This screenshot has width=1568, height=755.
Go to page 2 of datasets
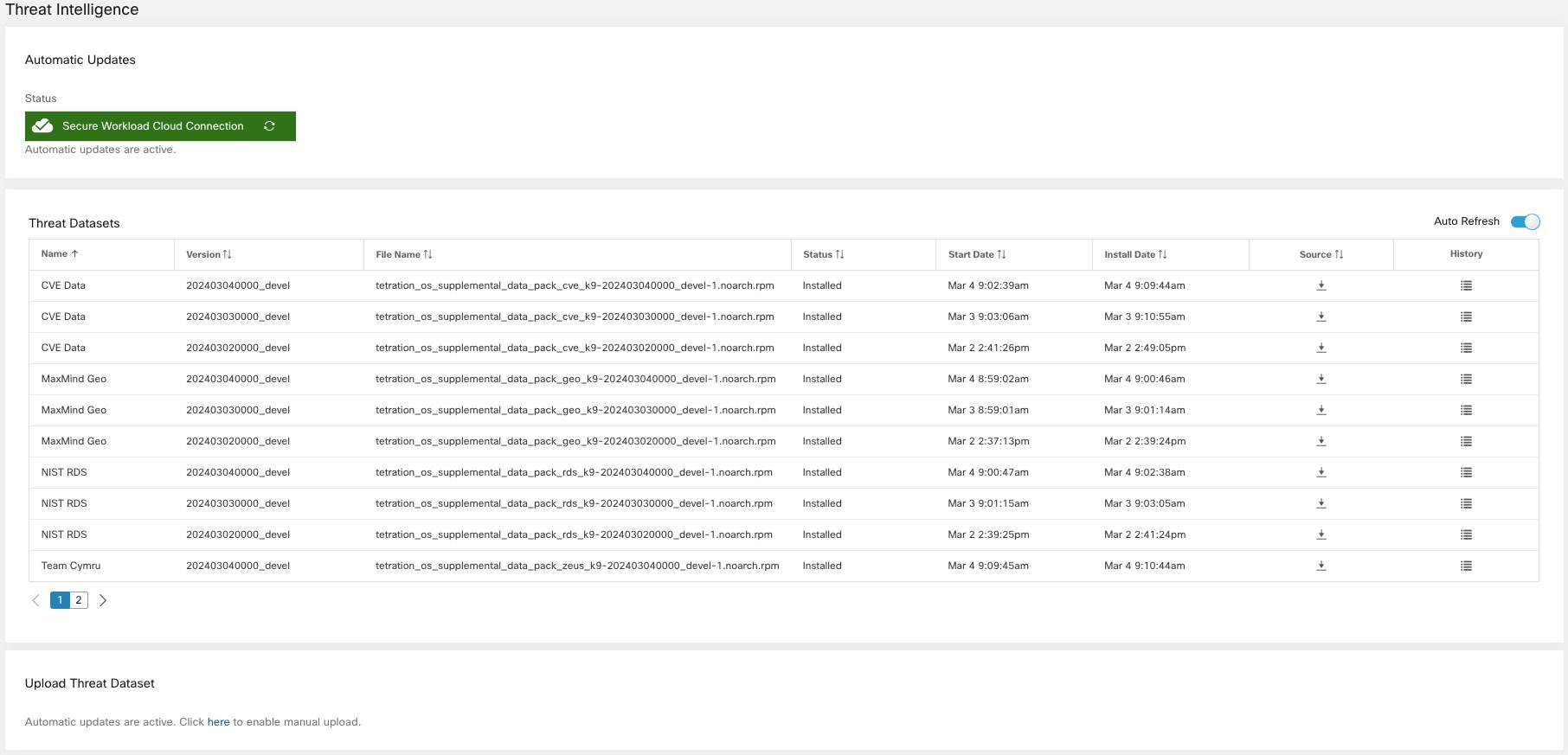79,600
